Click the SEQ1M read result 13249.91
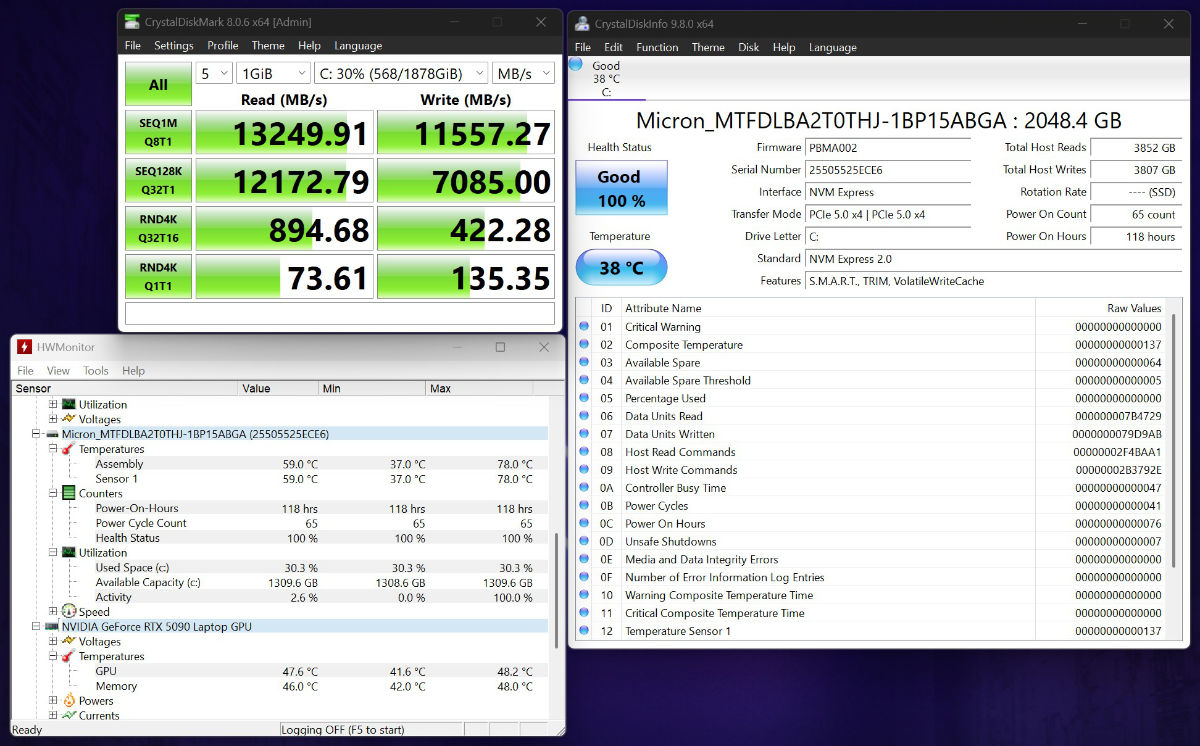 284,133
